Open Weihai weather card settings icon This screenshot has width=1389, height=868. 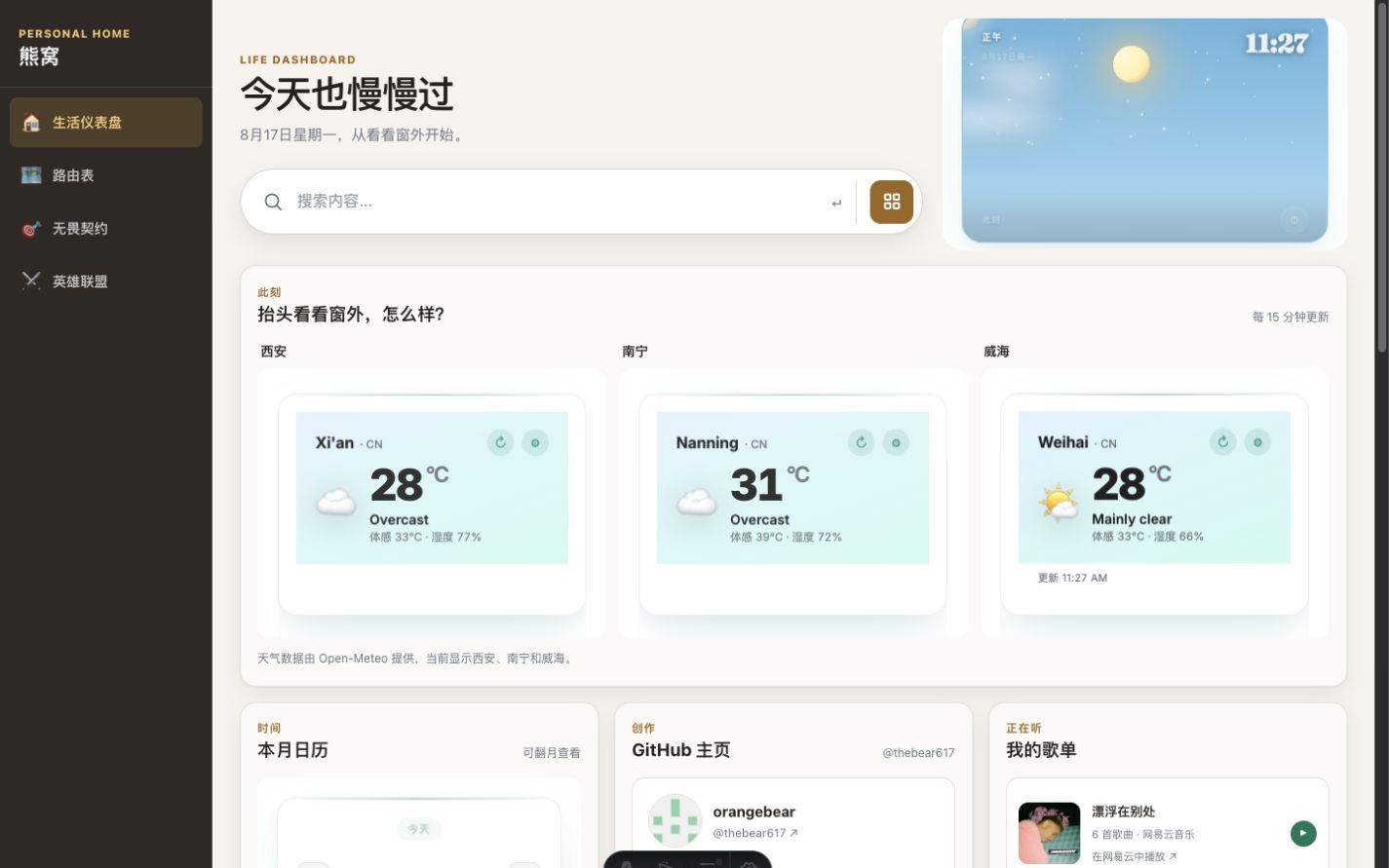coord(1257,441)
